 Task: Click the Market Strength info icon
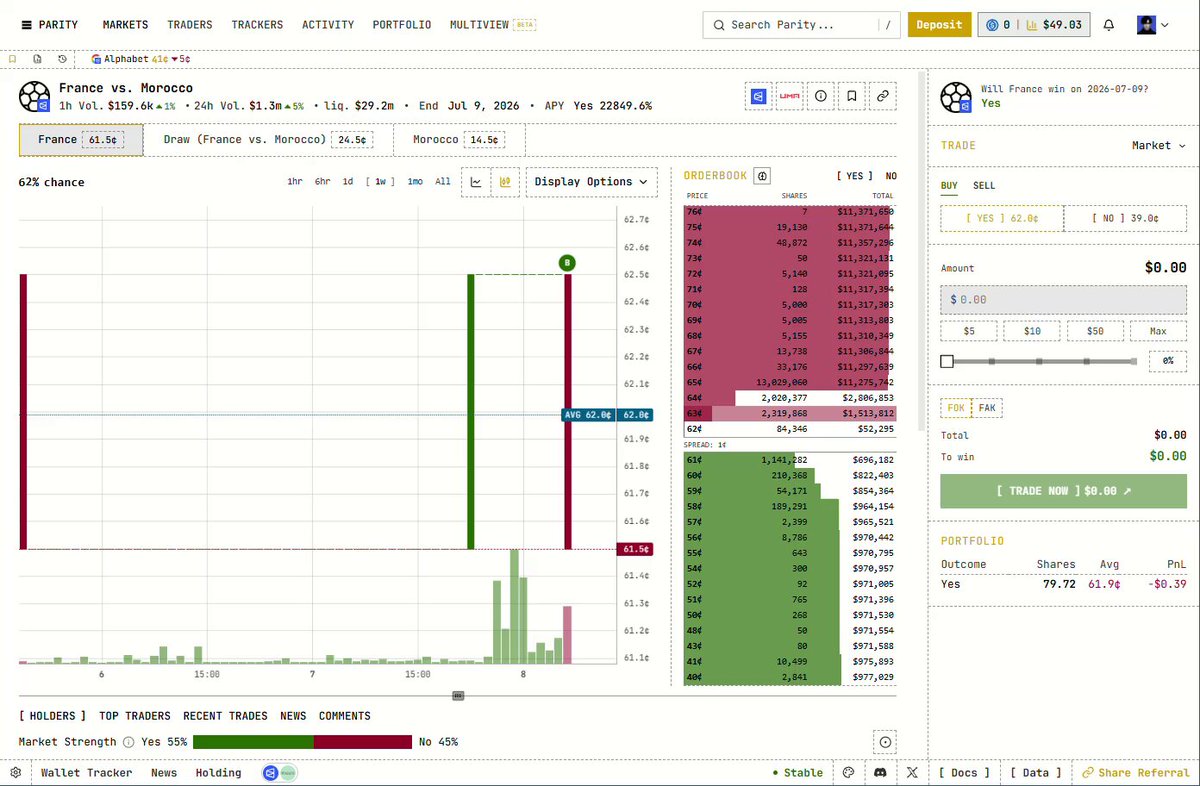[127, 742]
